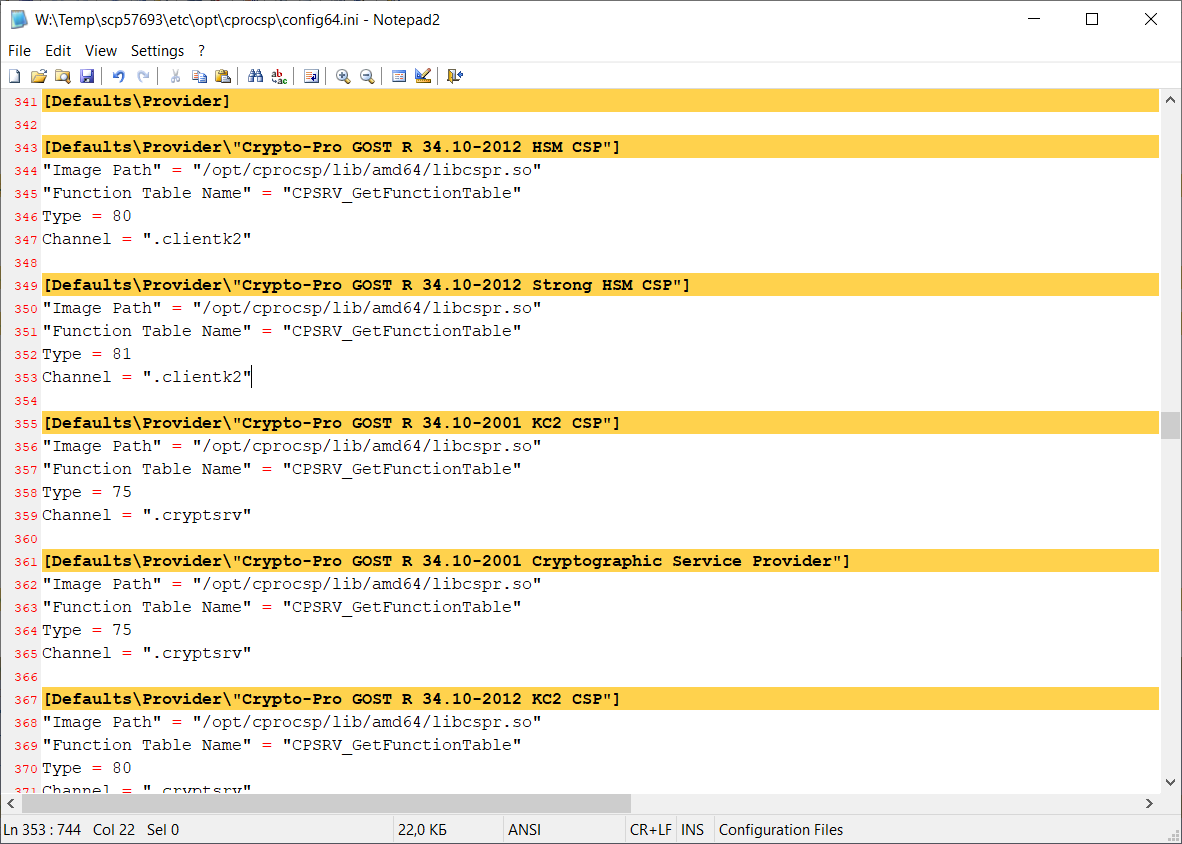Open Go To dialog via the Ln 353 indicator
The image size is (1182, 844).
(x=40, y=829)
